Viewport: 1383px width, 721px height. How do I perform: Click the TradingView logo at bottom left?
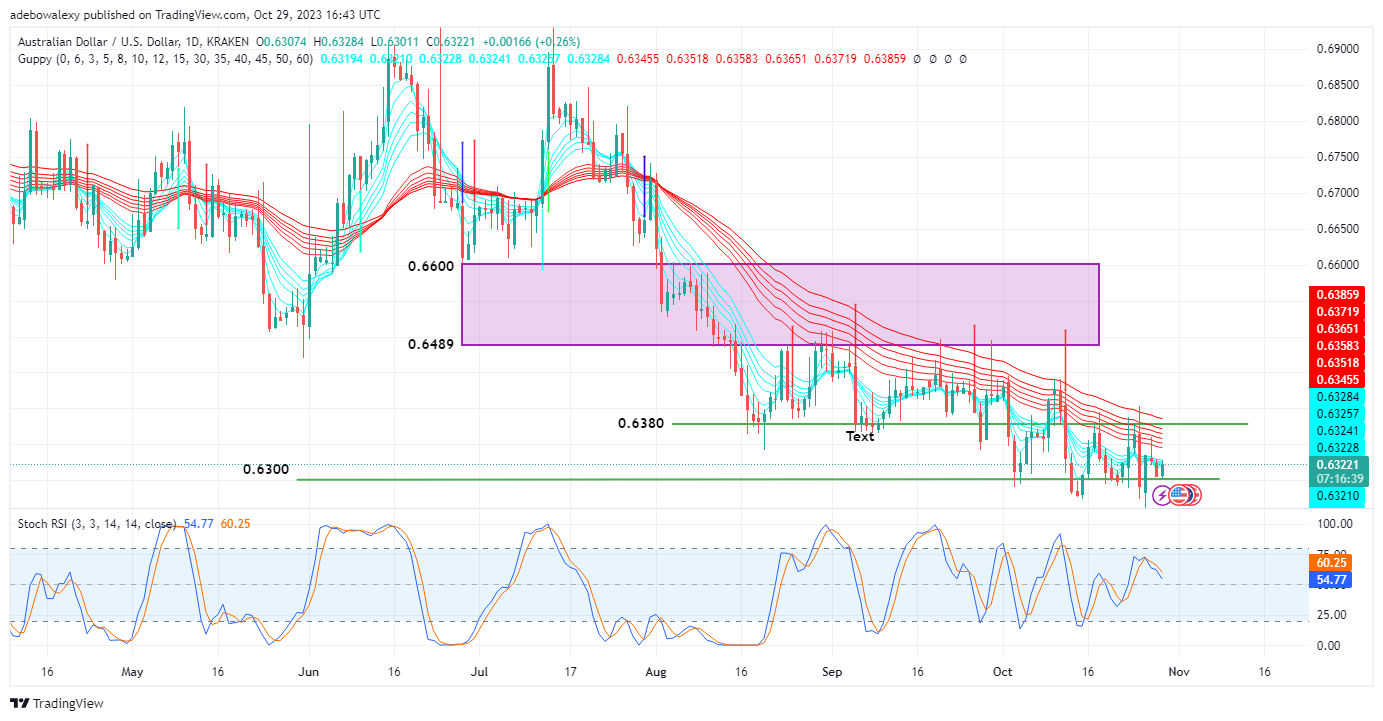(57, 703)
